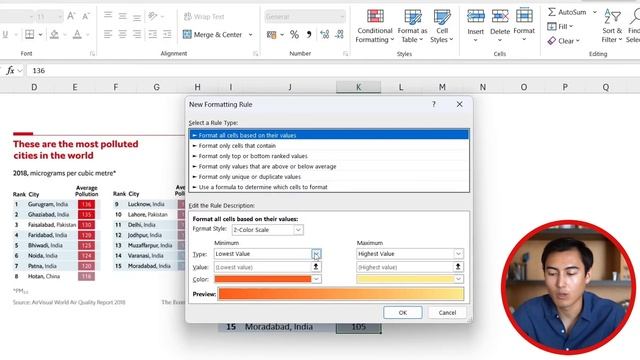The width and height of the screenshot is (640, 360).
Task: Select 'Use a formula to determine' rule
Action: pyautogui.click(x=329, y=187)
